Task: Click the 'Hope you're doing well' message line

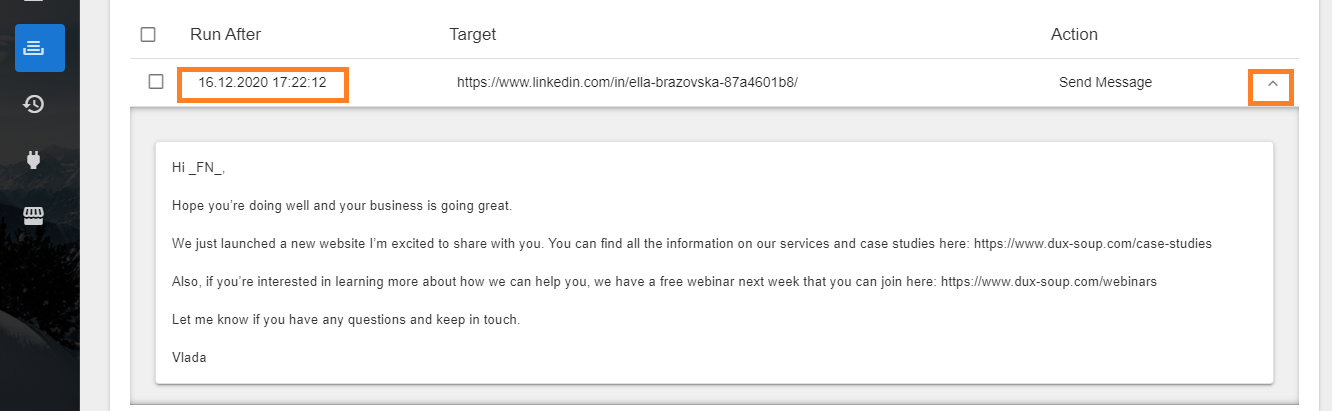Action: 342,206
